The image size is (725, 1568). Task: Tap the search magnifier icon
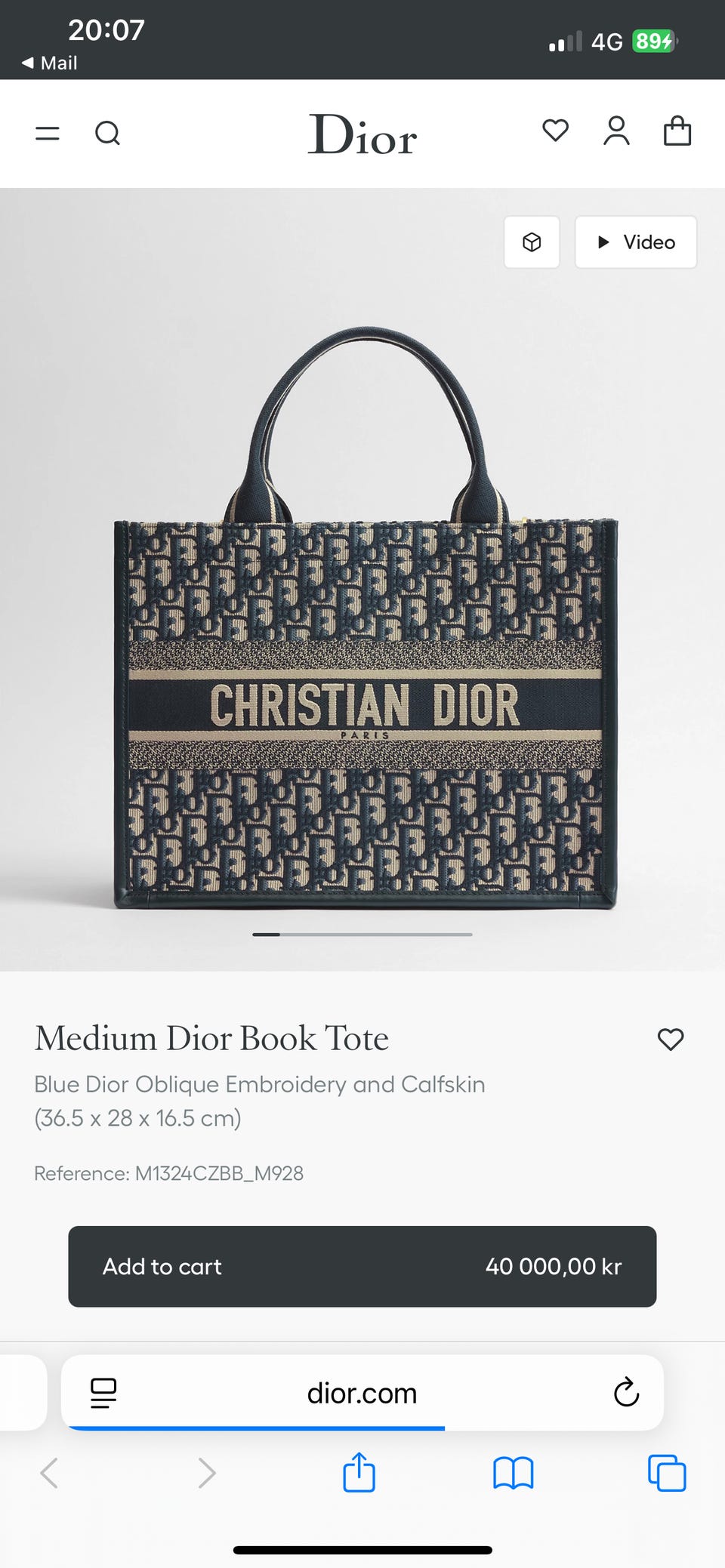107,133
